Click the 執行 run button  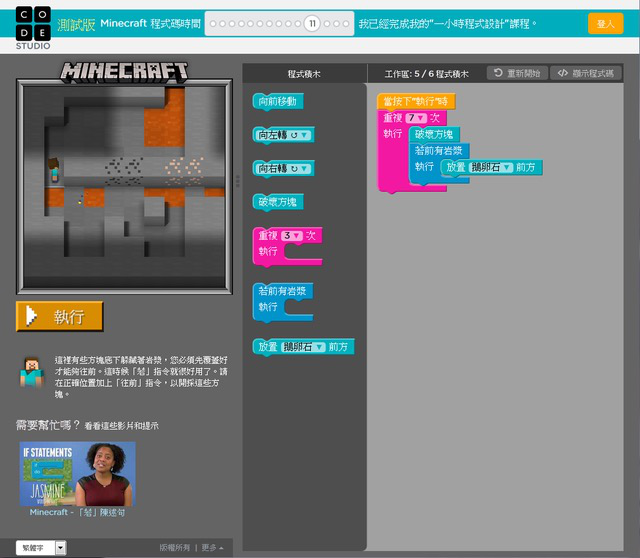pos(60,316)
